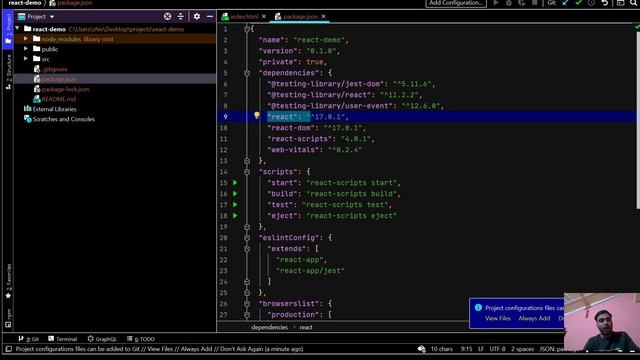The height and width of the screenshot is (360, 640).
Task: Open the Project Structure toolbar icon
Action: click(620, 3)
